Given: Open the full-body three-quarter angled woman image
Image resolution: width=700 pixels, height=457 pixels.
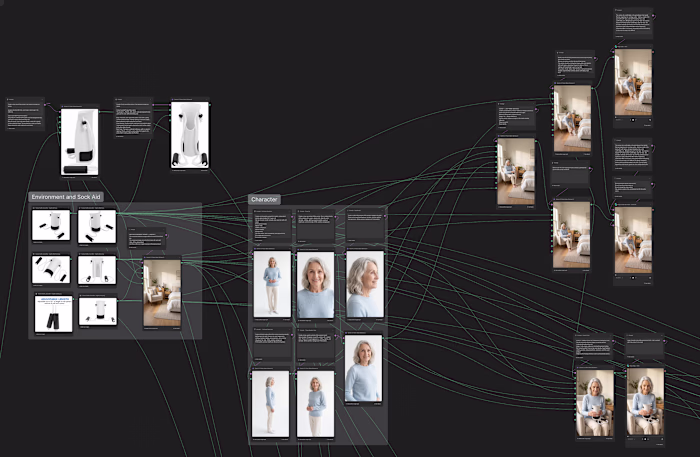Looking at the screenshot, I should 316,404.
